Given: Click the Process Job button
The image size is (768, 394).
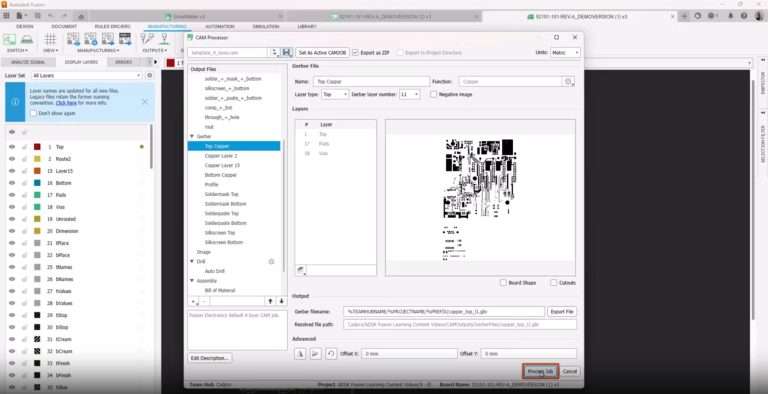Looking at the screenshot, I should pos(540,371).
